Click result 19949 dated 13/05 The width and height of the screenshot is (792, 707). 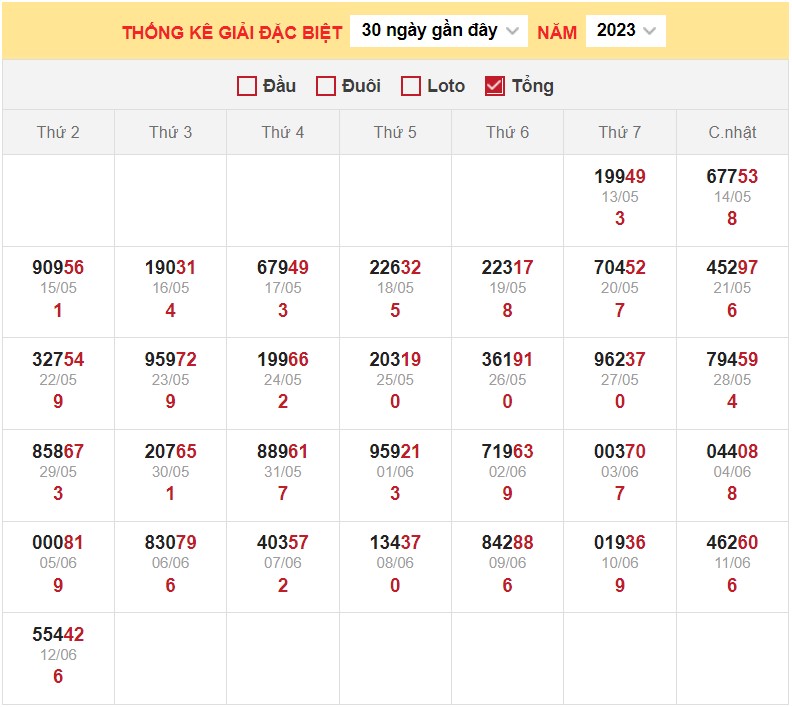[620, 177]
